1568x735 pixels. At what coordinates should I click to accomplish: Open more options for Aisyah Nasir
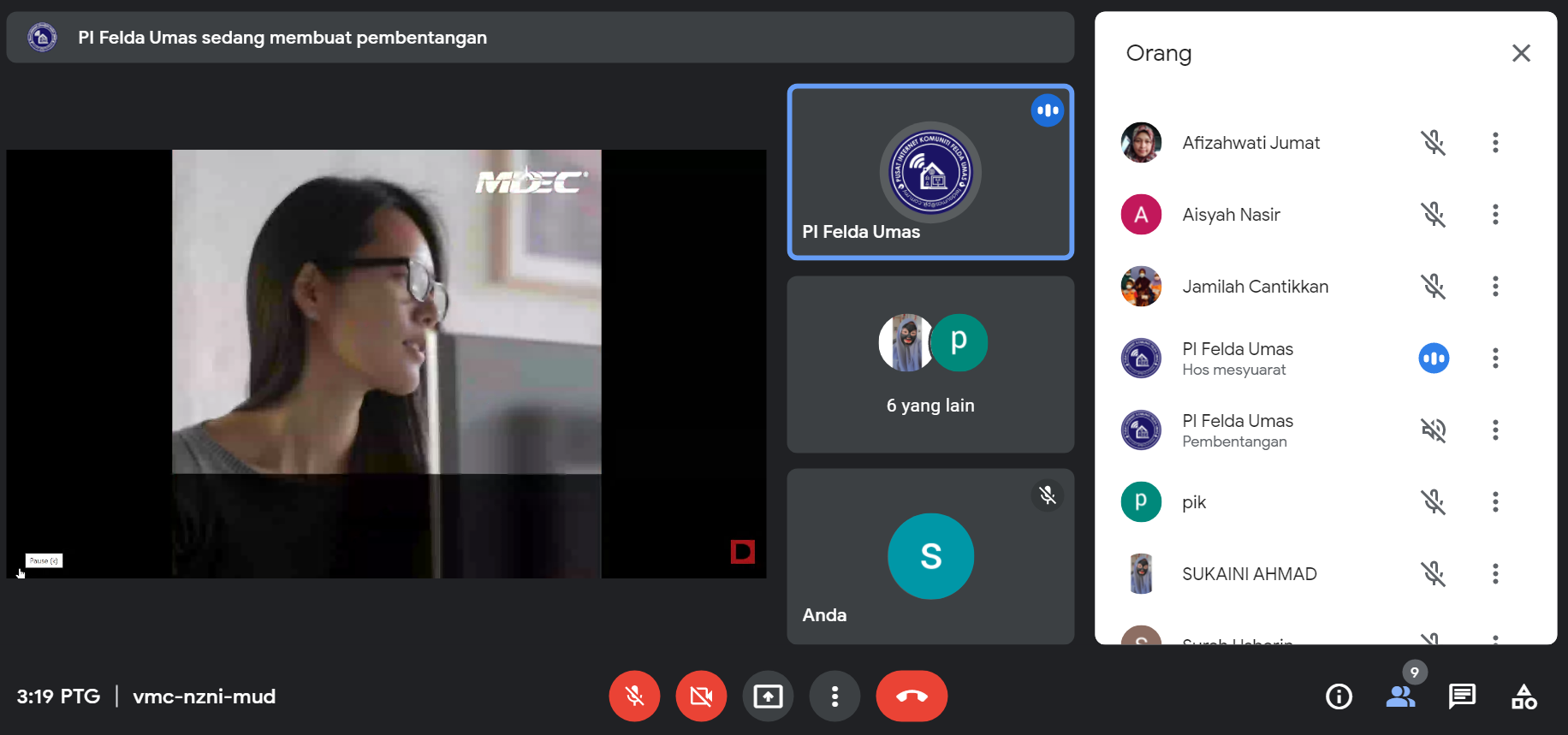[1495, 215]
